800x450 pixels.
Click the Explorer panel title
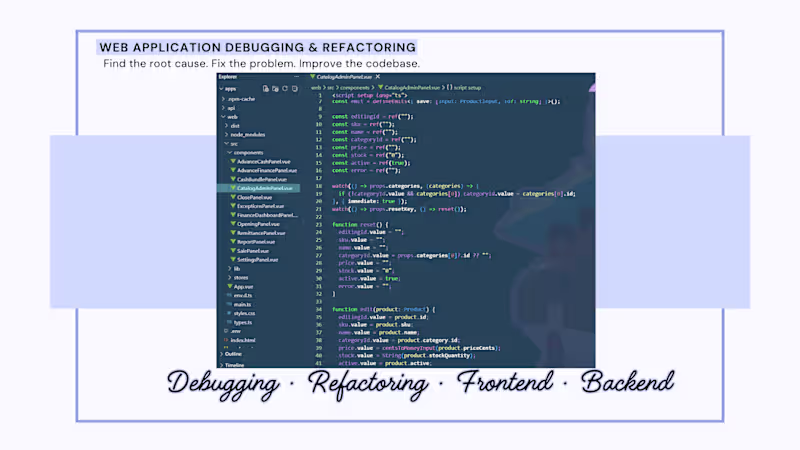click(x=228, y=77)
